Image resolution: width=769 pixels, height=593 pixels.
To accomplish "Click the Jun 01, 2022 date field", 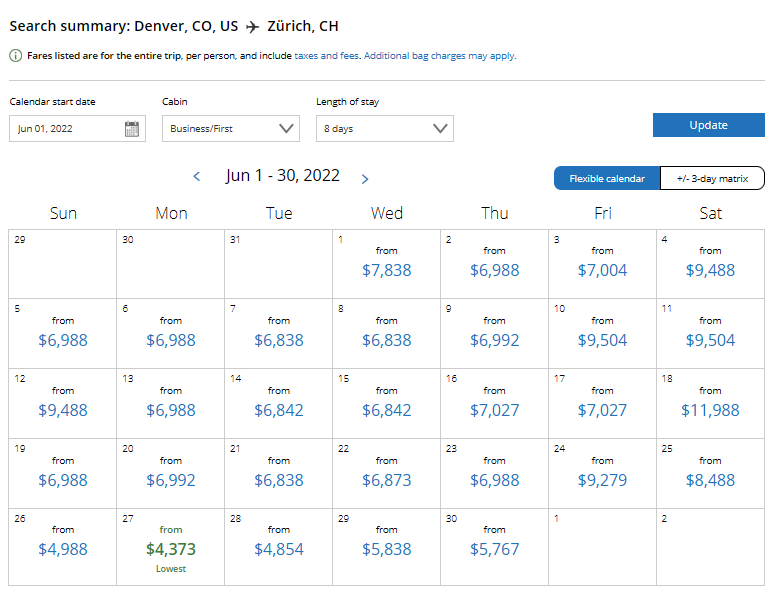I will click(x=77, y=129).
